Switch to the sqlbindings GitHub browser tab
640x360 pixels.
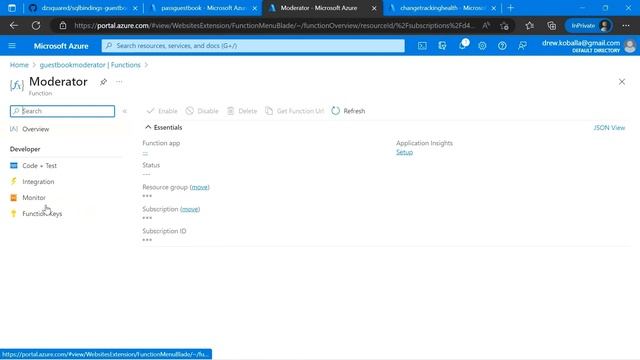click(84, 8)
